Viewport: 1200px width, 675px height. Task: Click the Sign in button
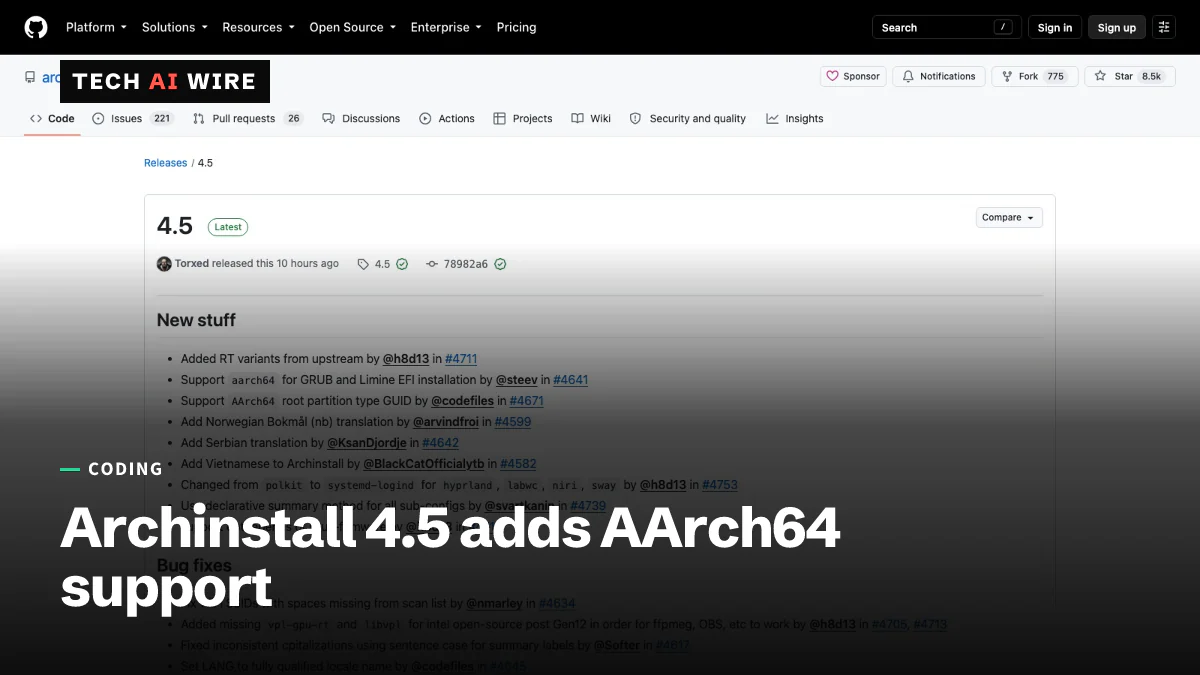[1054, 27]
